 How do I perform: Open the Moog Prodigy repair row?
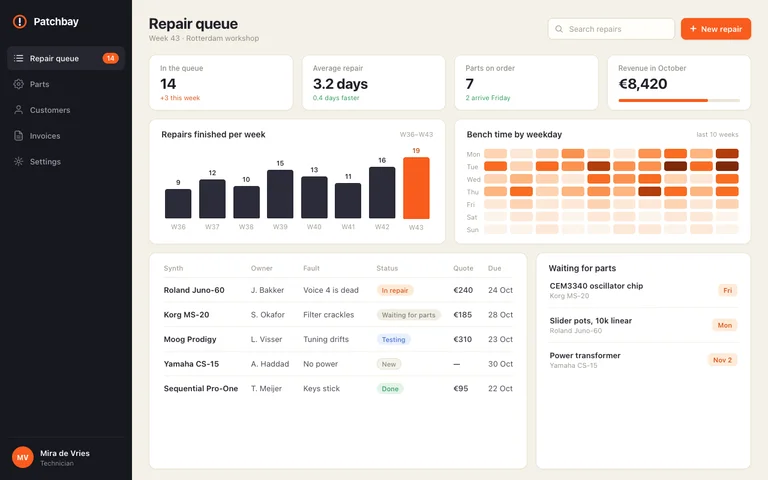338,339
